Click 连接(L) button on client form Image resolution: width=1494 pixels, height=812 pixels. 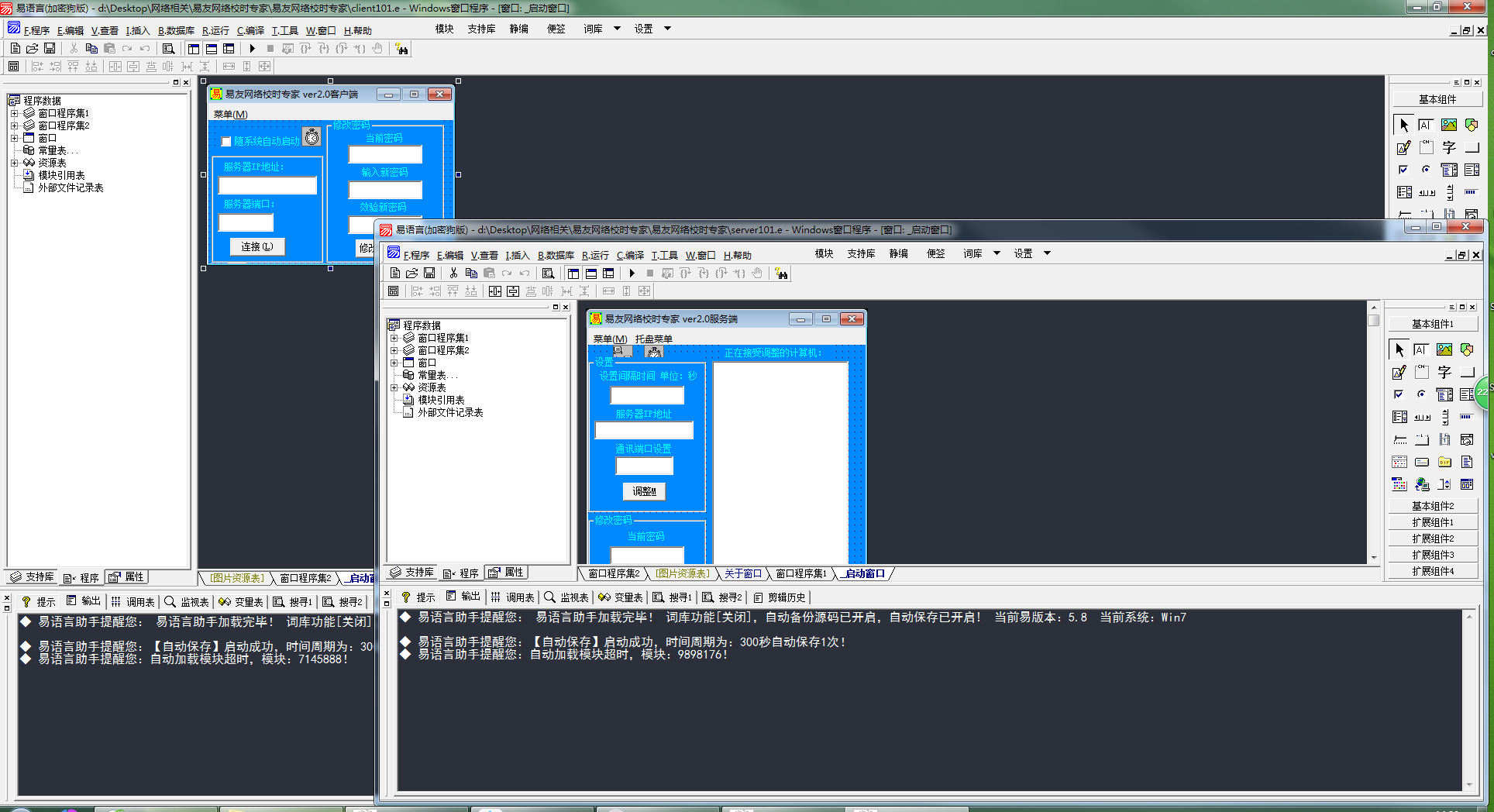[257, 246]
